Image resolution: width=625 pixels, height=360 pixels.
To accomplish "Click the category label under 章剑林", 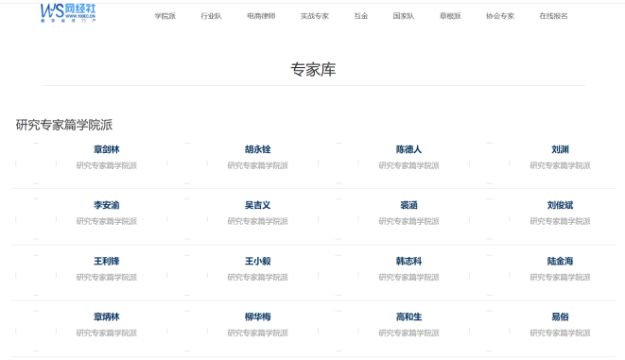I will click(106, 165).
